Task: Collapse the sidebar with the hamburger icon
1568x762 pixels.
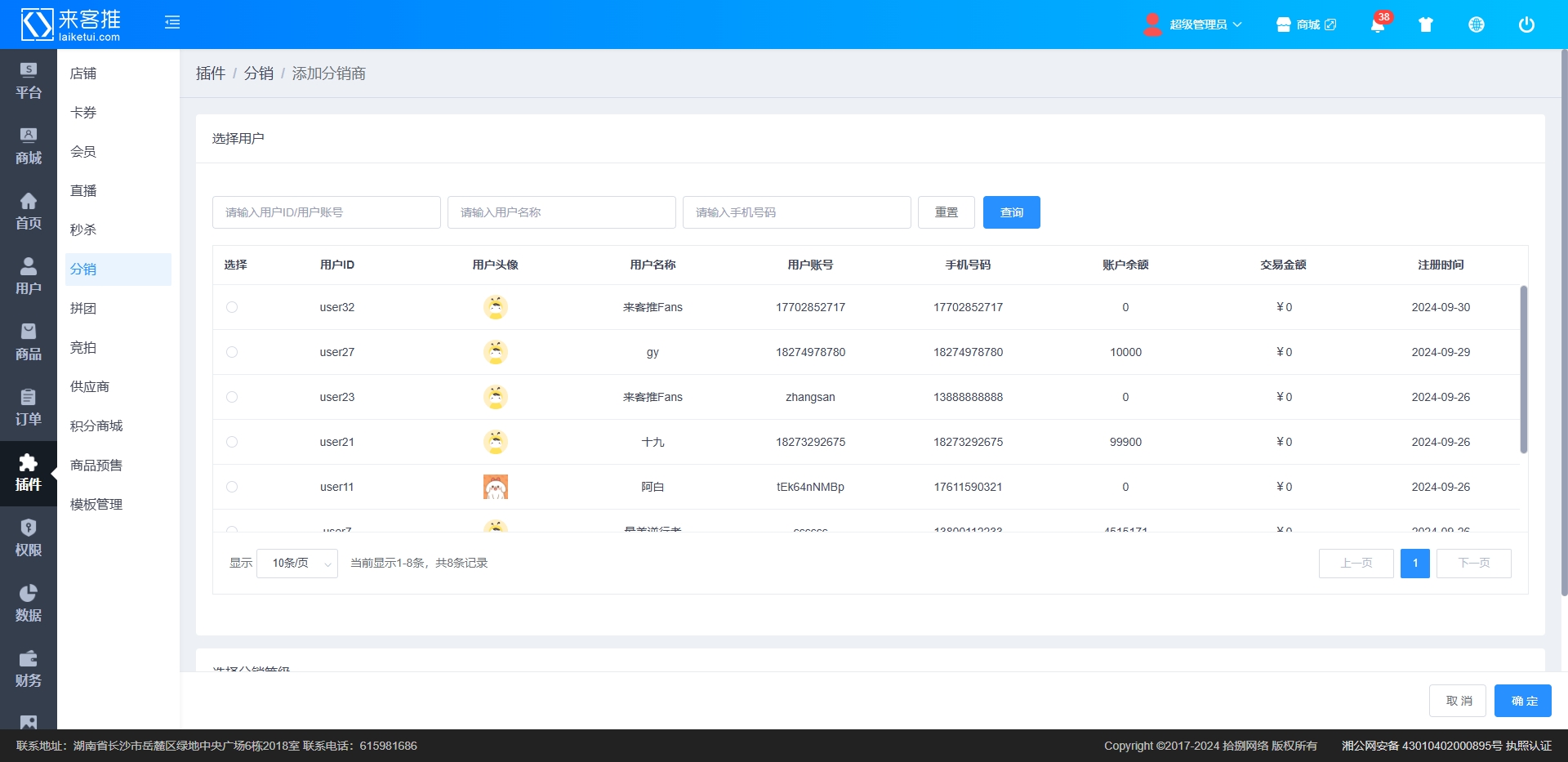Action: pos(172,23)
